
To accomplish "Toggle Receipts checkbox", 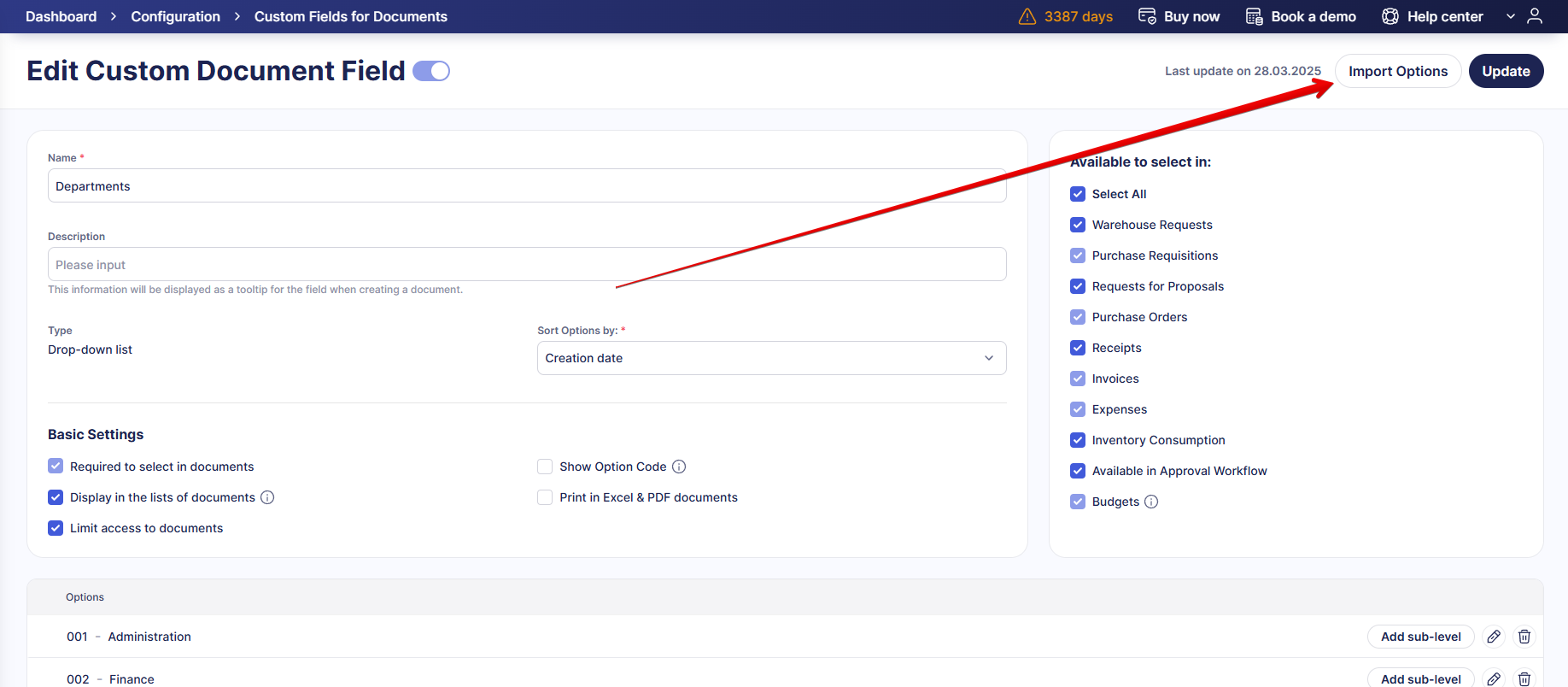I will tap(1078, 348).
